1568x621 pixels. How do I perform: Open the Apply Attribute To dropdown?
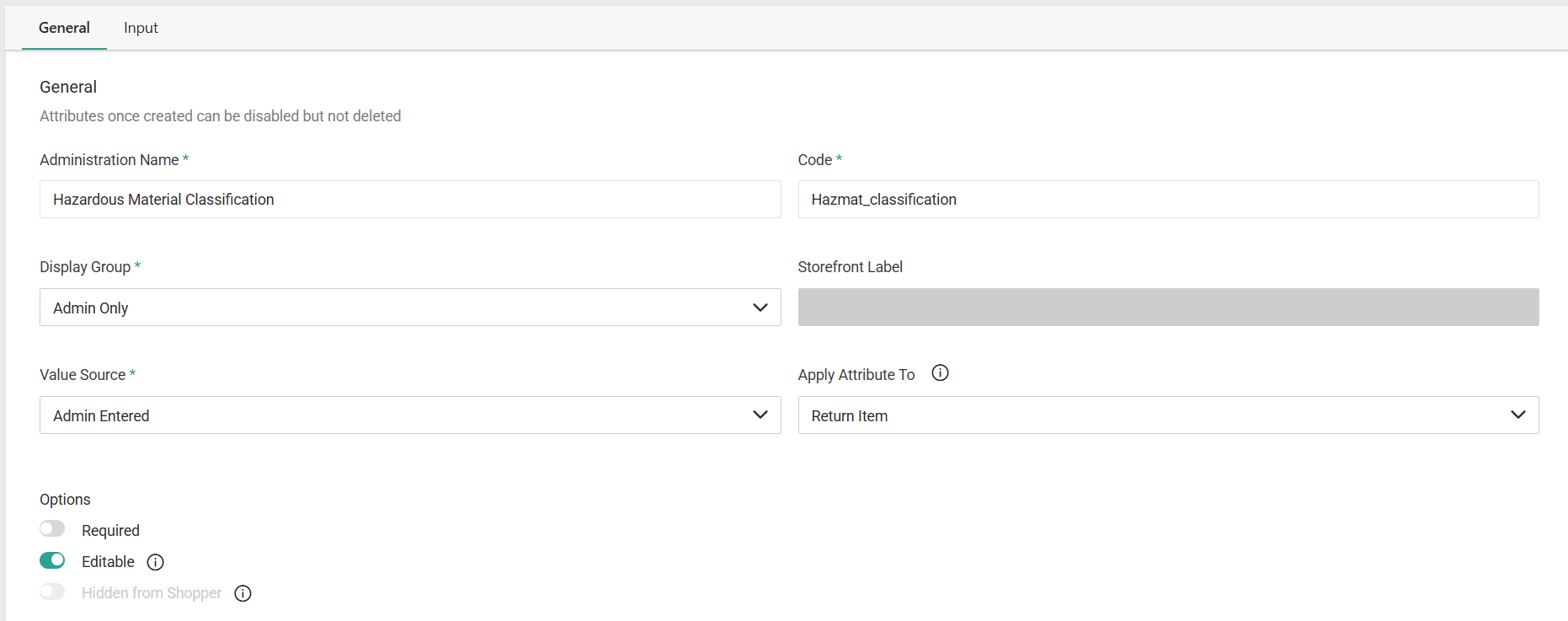pyautogui.click(x=1167, y=415)
